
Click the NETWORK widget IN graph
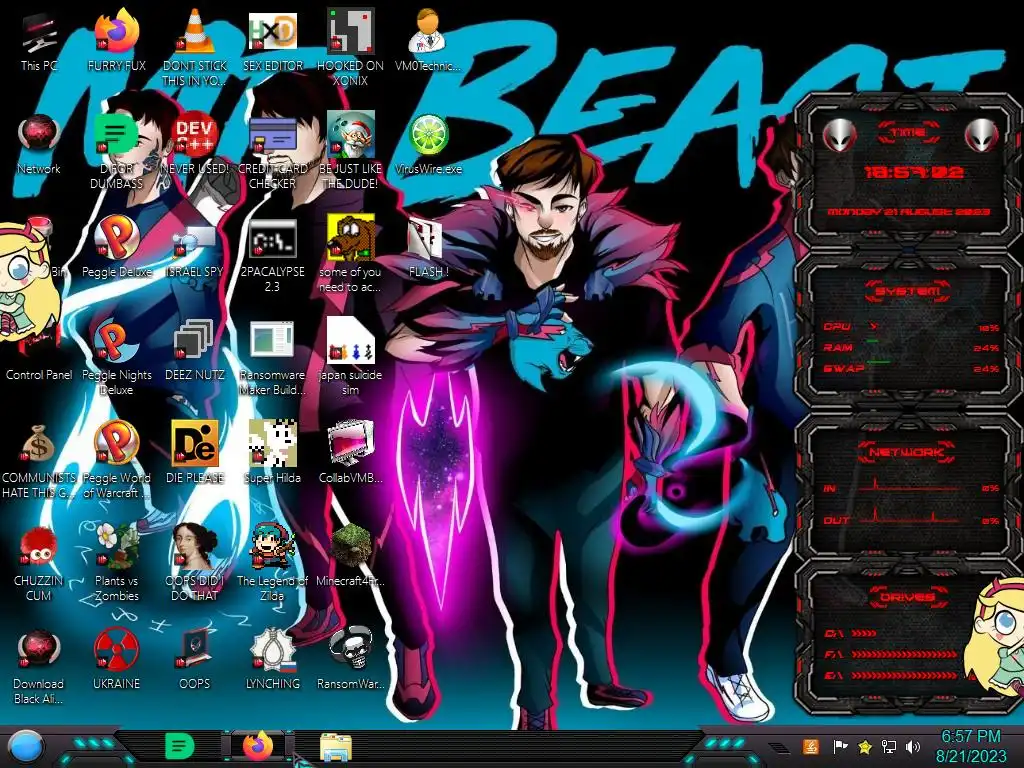911,487
